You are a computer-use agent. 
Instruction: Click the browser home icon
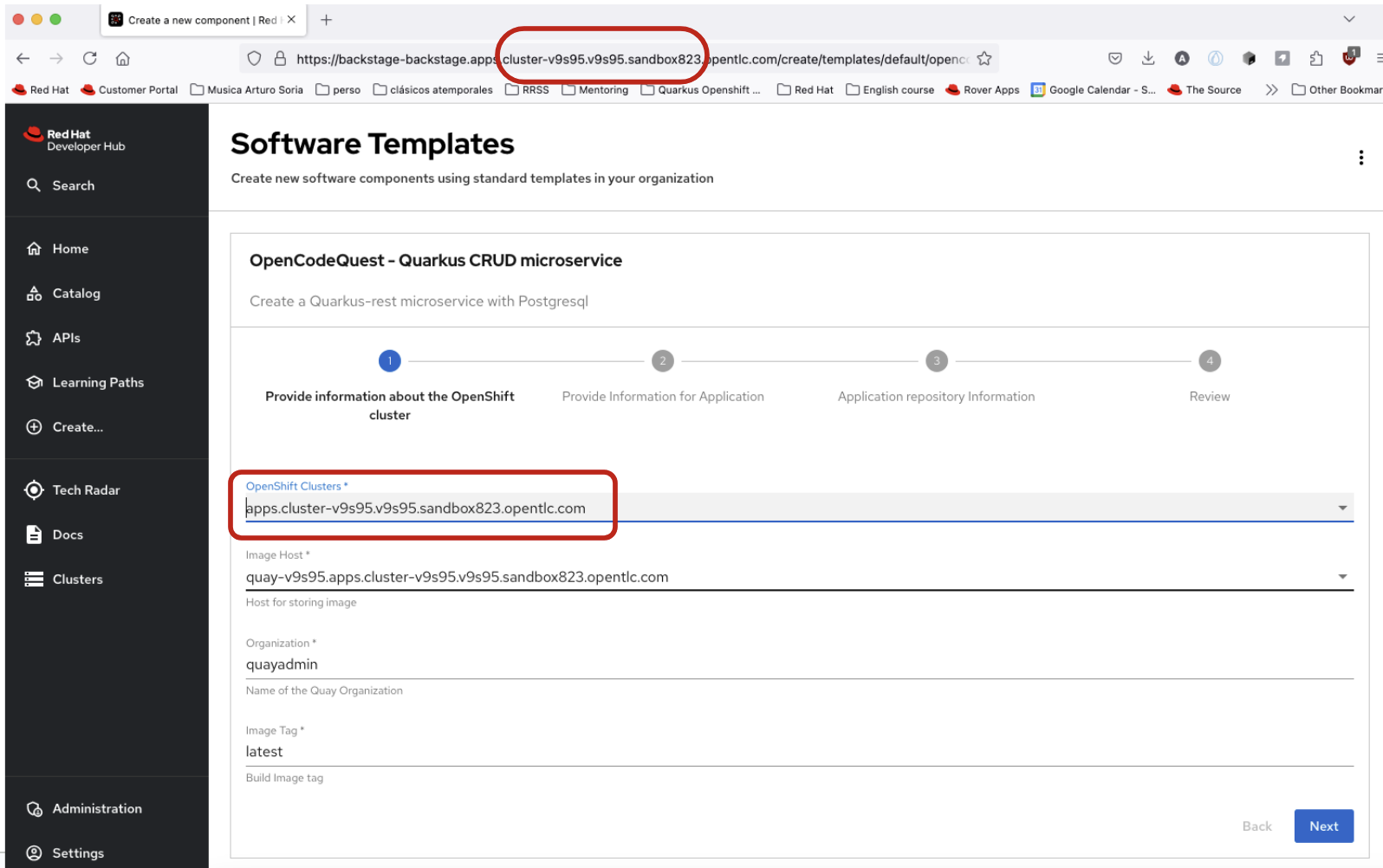(x=123, y=59)
